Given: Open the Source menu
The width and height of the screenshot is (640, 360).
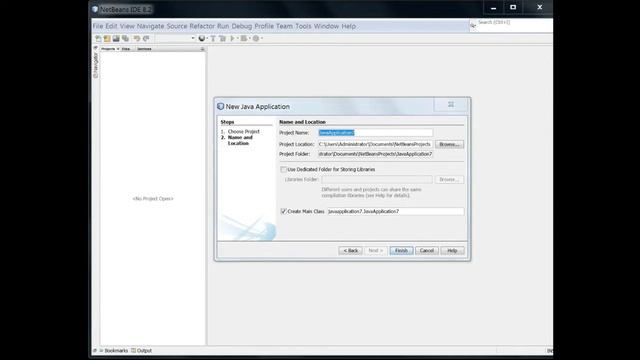Looking at the screenshot, I should tap(177, 26).
